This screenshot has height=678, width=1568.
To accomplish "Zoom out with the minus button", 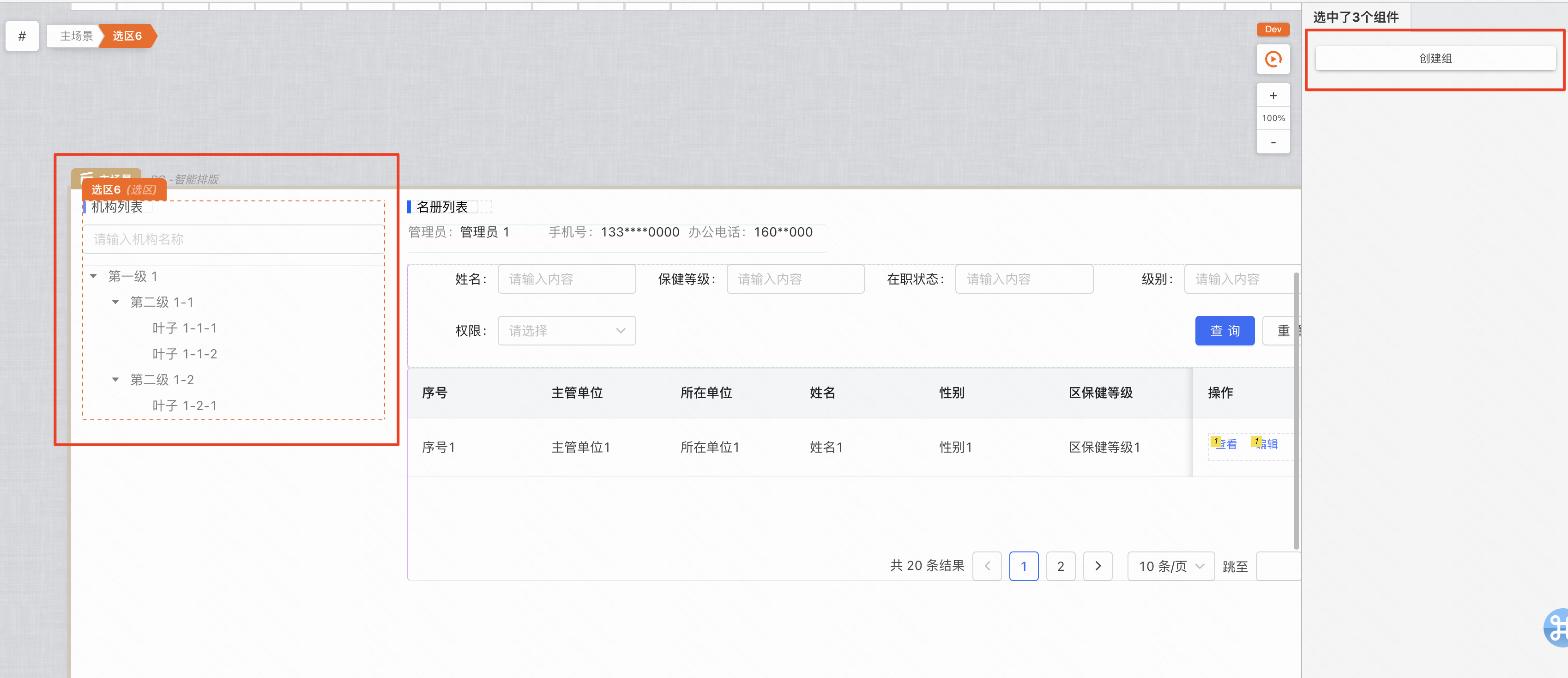I will coord(1273,142).
